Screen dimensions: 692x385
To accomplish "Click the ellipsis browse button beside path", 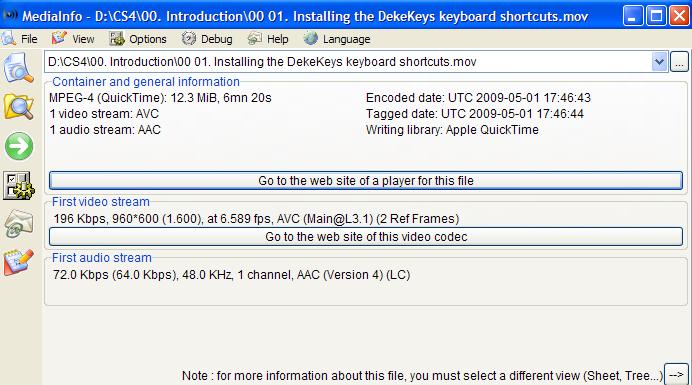I will coord(679,62).
